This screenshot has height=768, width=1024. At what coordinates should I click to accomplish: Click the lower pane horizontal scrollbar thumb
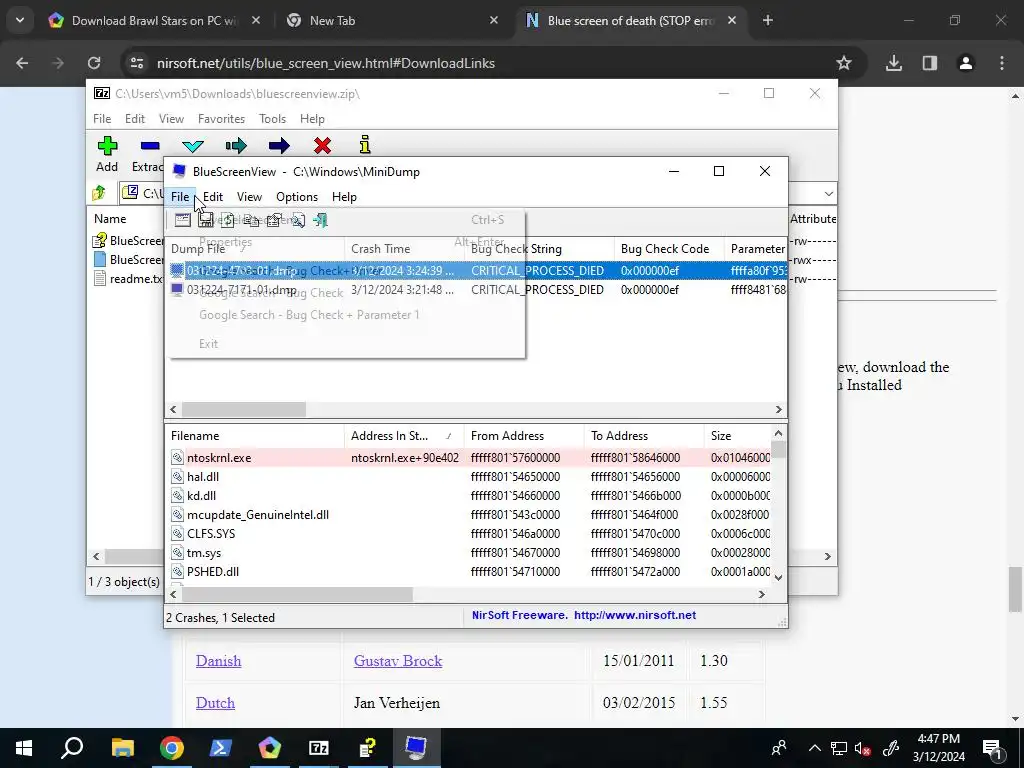coord(296,594)
